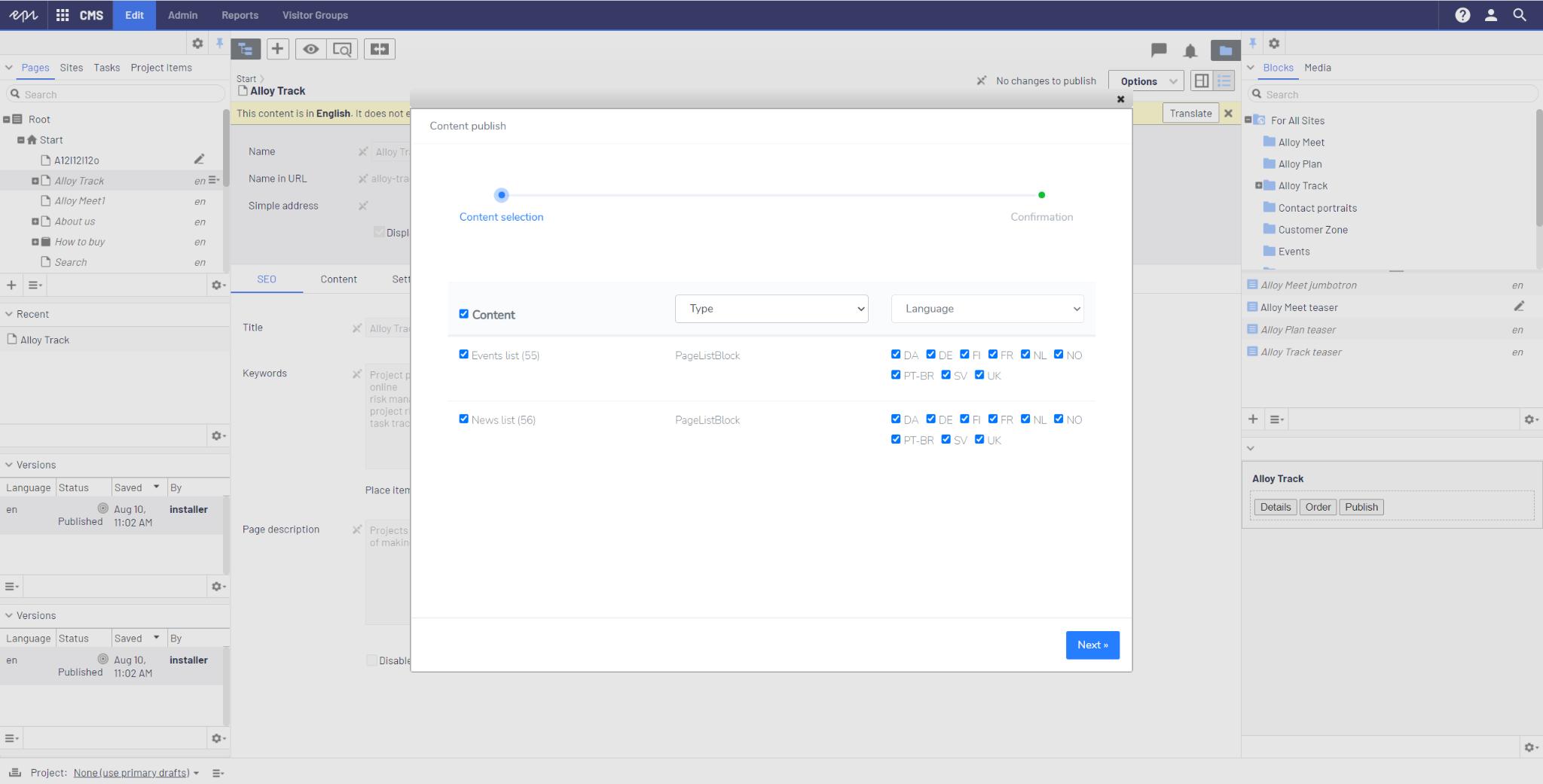Switch to all properties view icon
The image size is (1543, 784).
point(1224,81)
